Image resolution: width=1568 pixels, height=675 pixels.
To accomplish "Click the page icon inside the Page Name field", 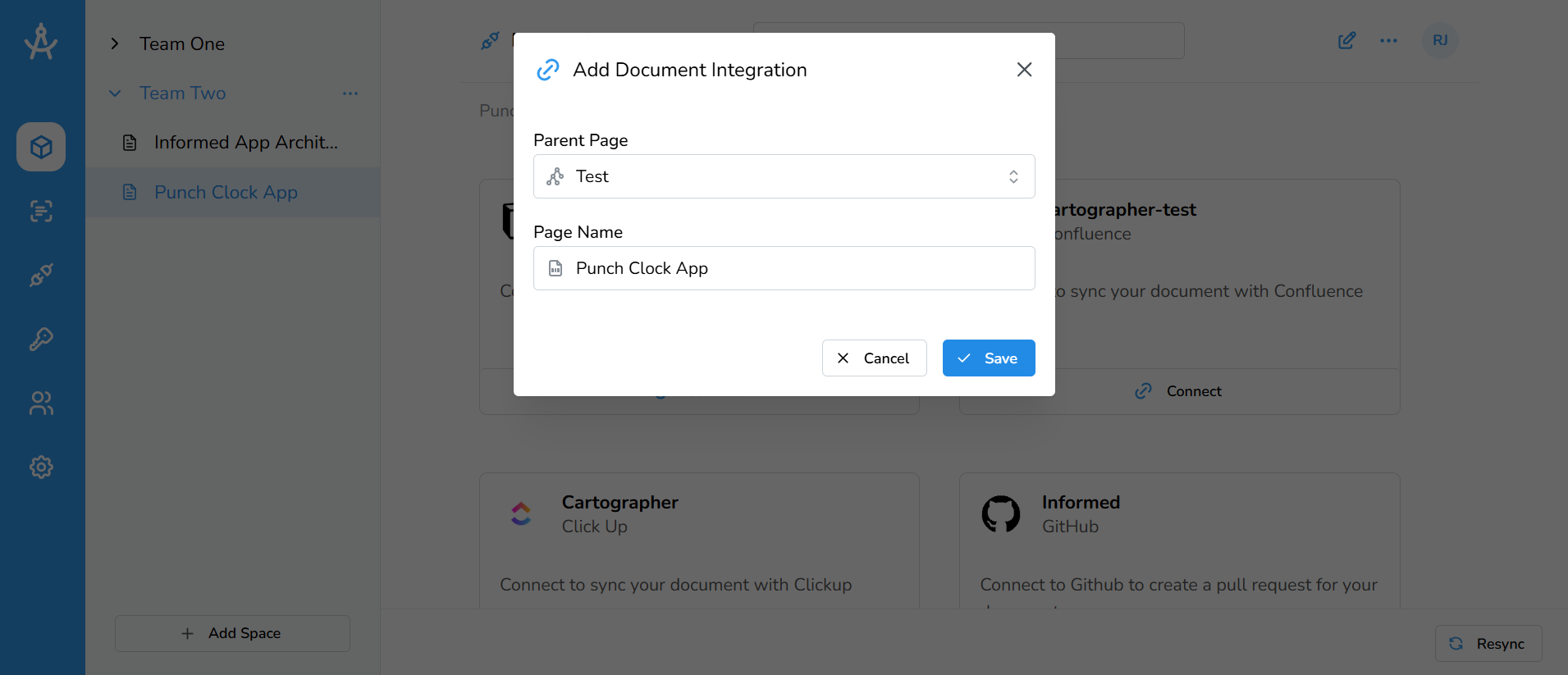I will [555, 268].
